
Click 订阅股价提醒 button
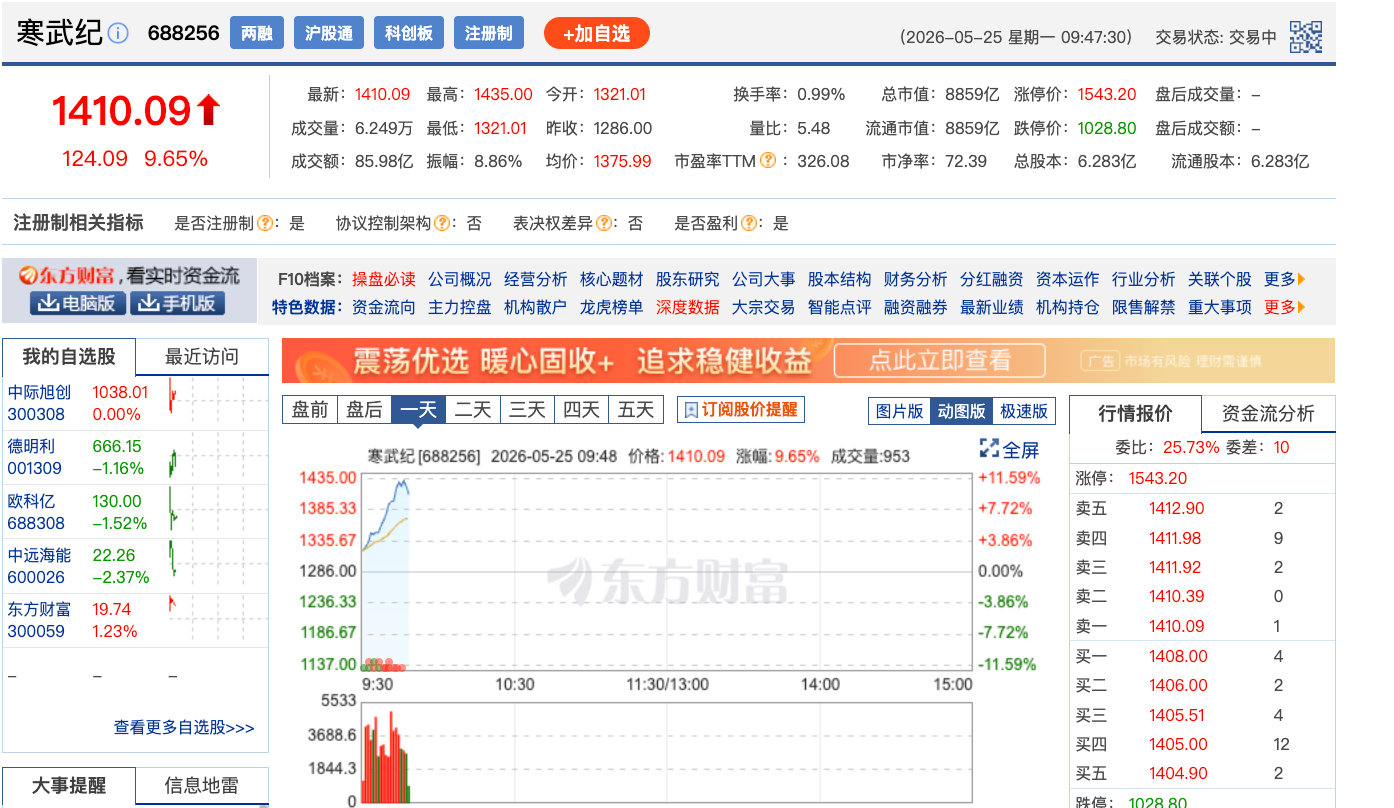(x=741, y=409)
